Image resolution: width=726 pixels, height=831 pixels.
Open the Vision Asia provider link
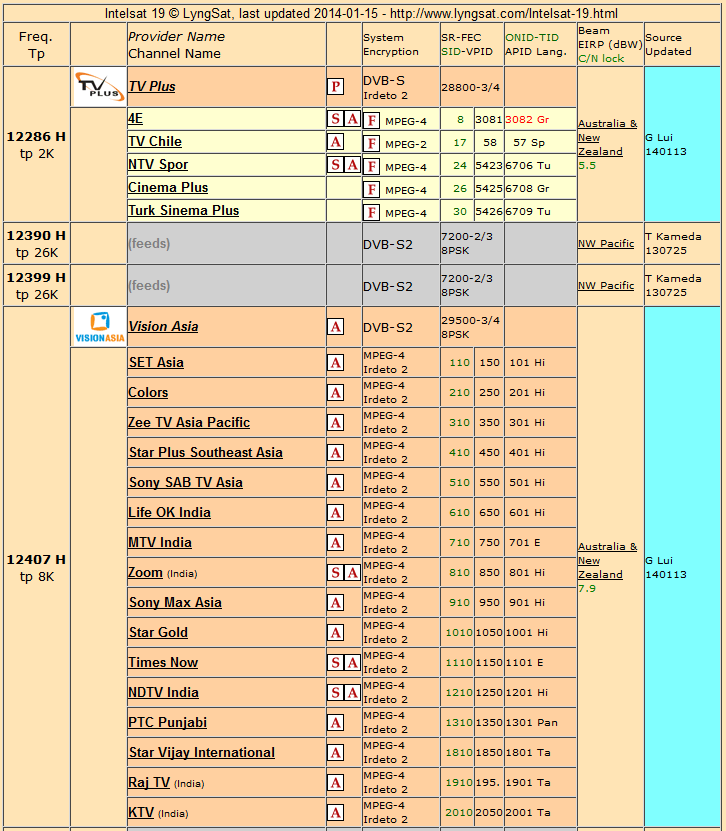pos(163,326)
